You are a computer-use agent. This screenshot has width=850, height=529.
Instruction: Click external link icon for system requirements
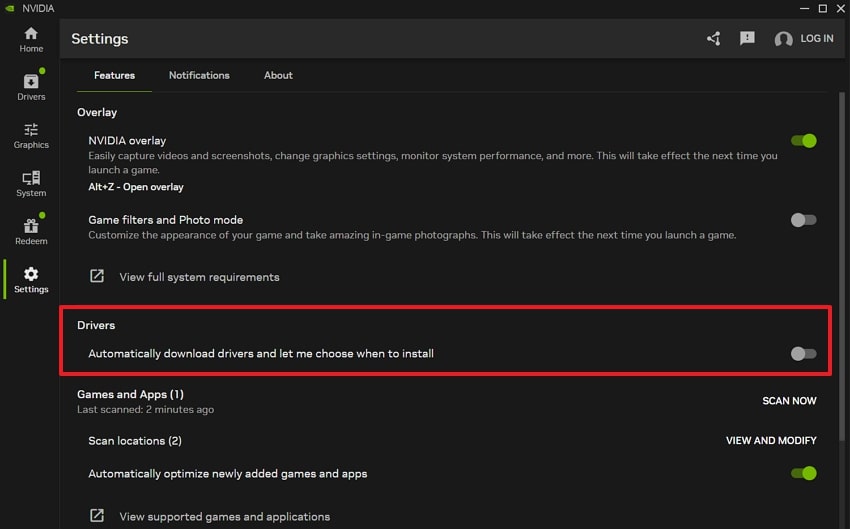click(96, 276)
